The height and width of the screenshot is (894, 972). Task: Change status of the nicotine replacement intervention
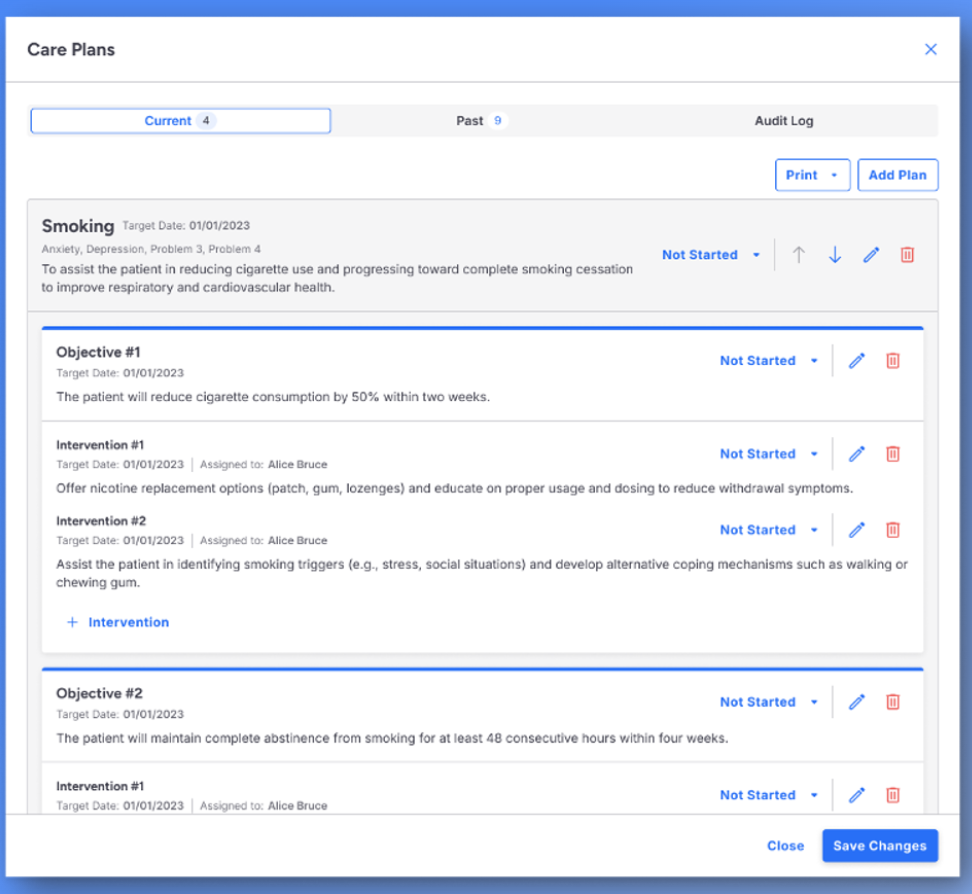[769, 454]
